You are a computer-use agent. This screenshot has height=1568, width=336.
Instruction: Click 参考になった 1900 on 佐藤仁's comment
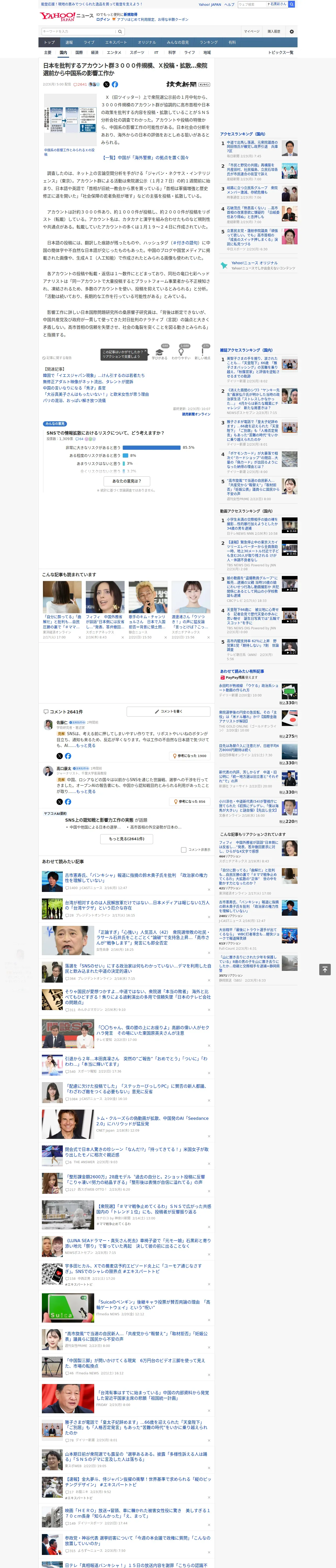point(190,756)
